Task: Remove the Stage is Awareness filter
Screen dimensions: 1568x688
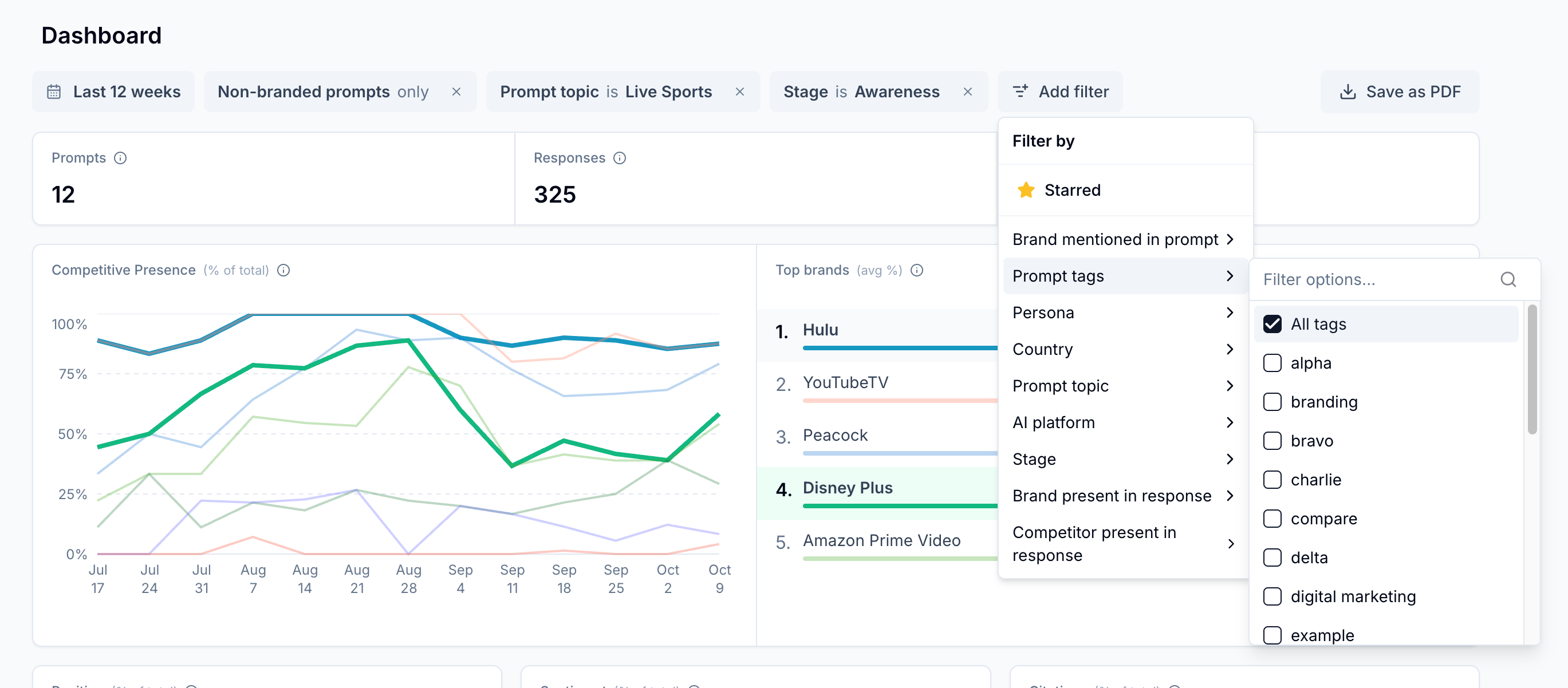Action: pyautogui.click(x=967, y=92)
